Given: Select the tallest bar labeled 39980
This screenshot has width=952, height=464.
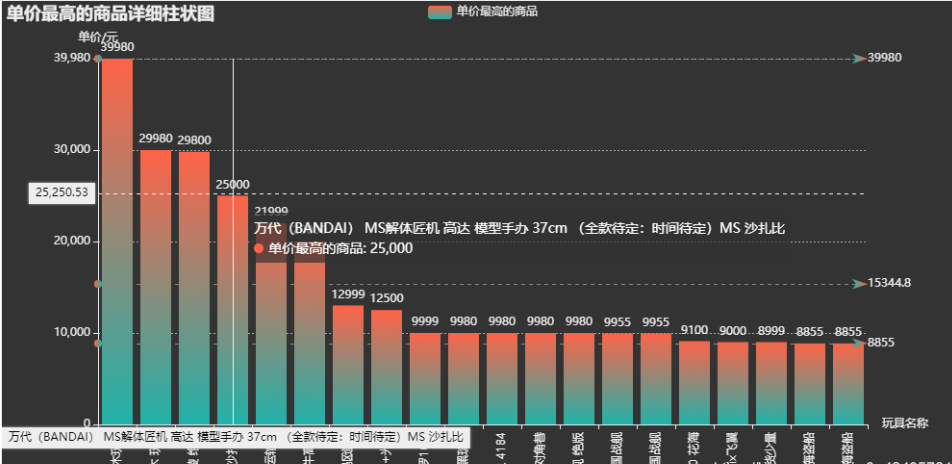Looking at the screenshot, I should [x=117, y=242].
